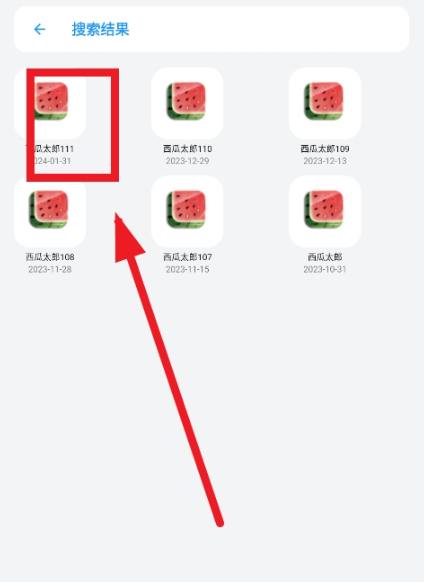Viewport: 424px width, 582px height.
Task: Select the 西瓜太郎110 name label
Action: [x=187, y=149]
